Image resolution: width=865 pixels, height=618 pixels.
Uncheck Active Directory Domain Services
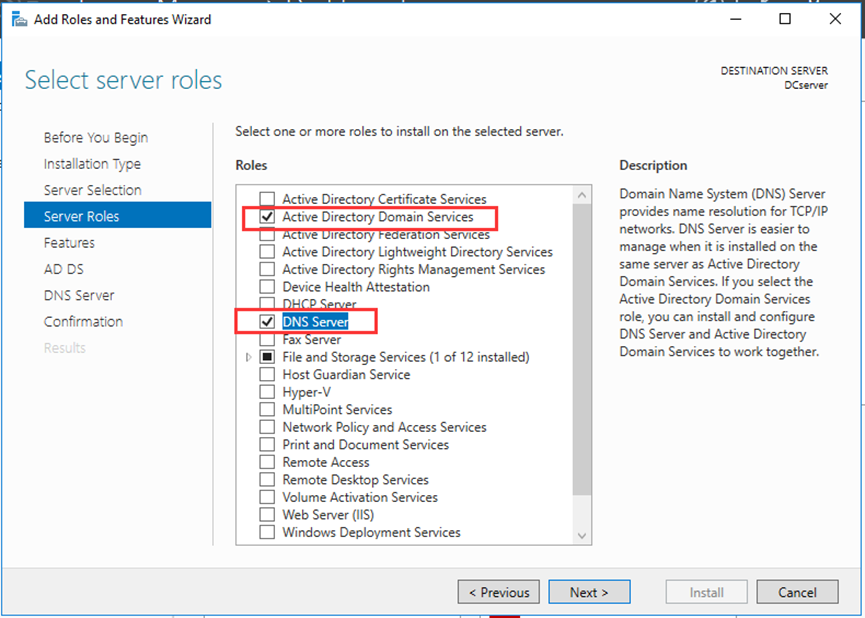[266, 216]
